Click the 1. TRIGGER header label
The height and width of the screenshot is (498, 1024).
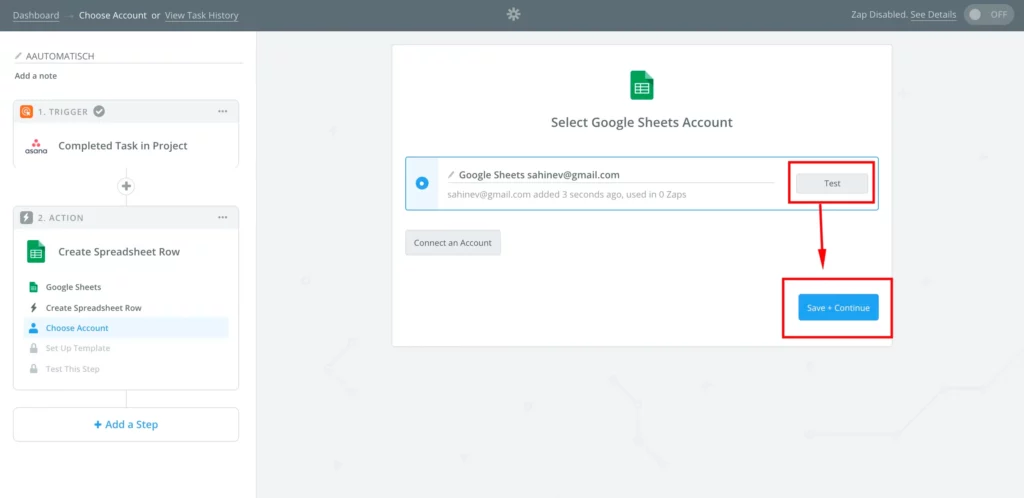point(63,112)
